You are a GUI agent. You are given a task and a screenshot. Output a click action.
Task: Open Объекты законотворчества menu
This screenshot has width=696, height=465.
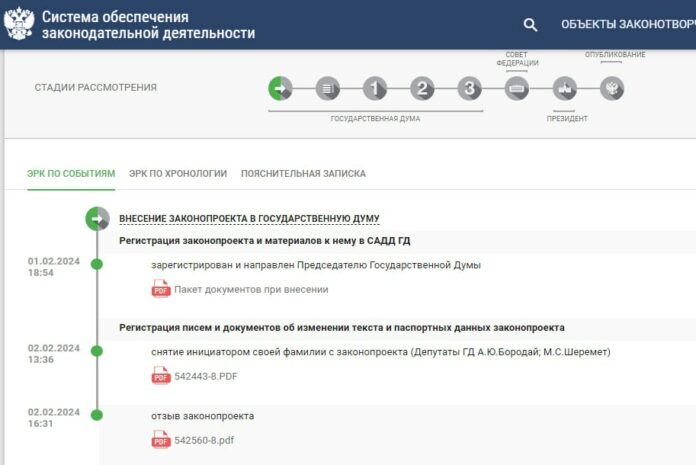(x=627, y=25)
